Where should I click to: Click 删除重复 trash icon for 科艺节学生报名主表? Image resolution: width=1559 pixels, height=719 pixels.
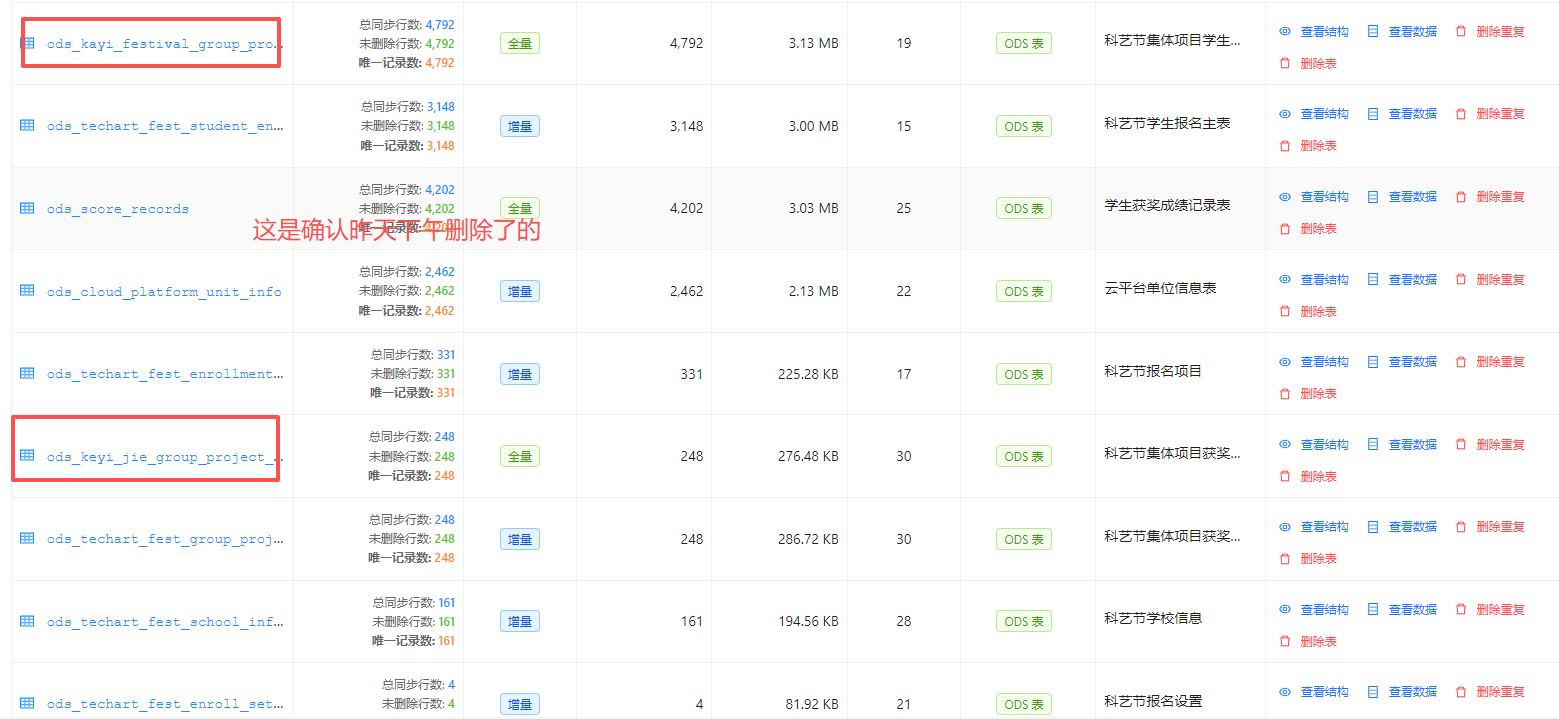click(1461, 114)
